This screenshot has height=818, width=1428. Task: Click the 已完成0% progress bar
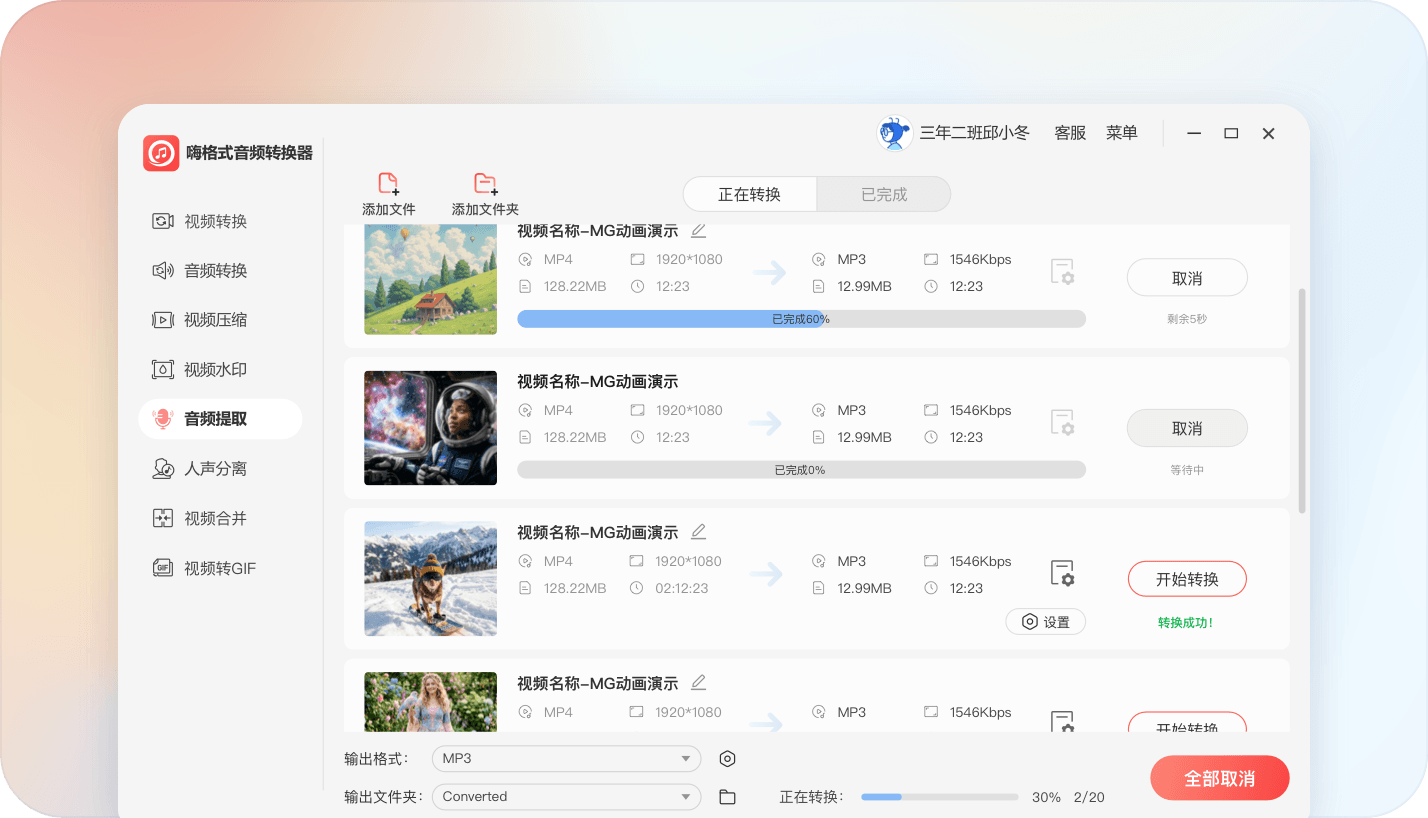801,470
